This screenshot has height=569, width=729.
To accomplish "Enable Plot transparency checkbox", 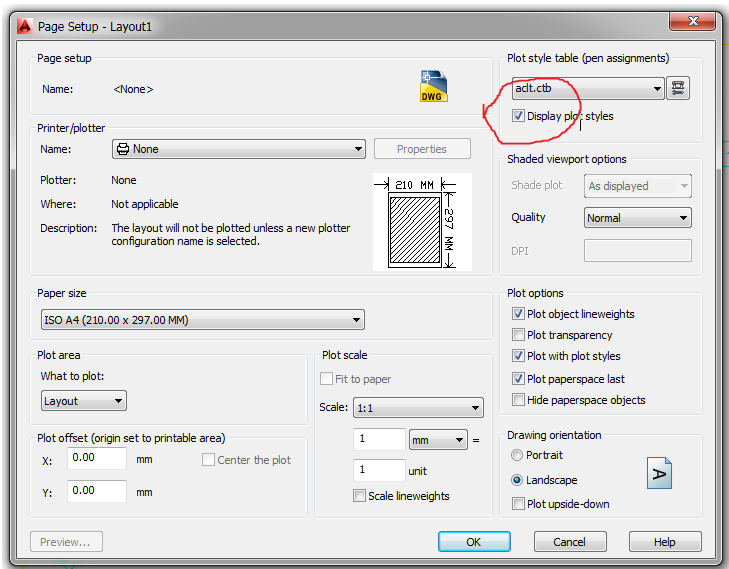I will [518, 335].
